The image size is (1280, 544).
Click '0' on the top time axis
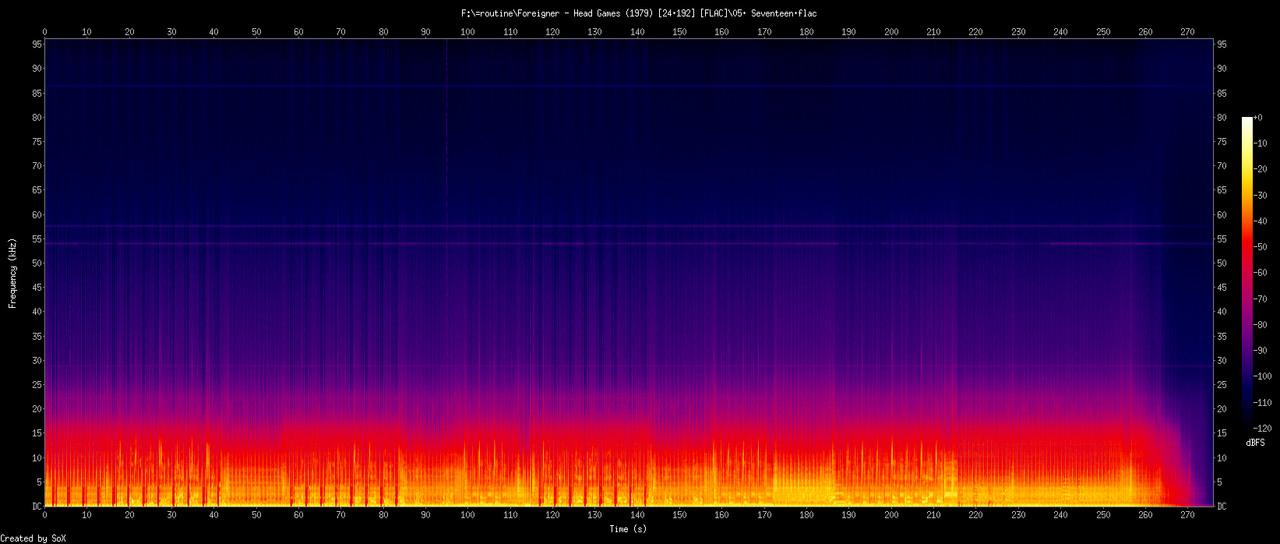point(45,33)
